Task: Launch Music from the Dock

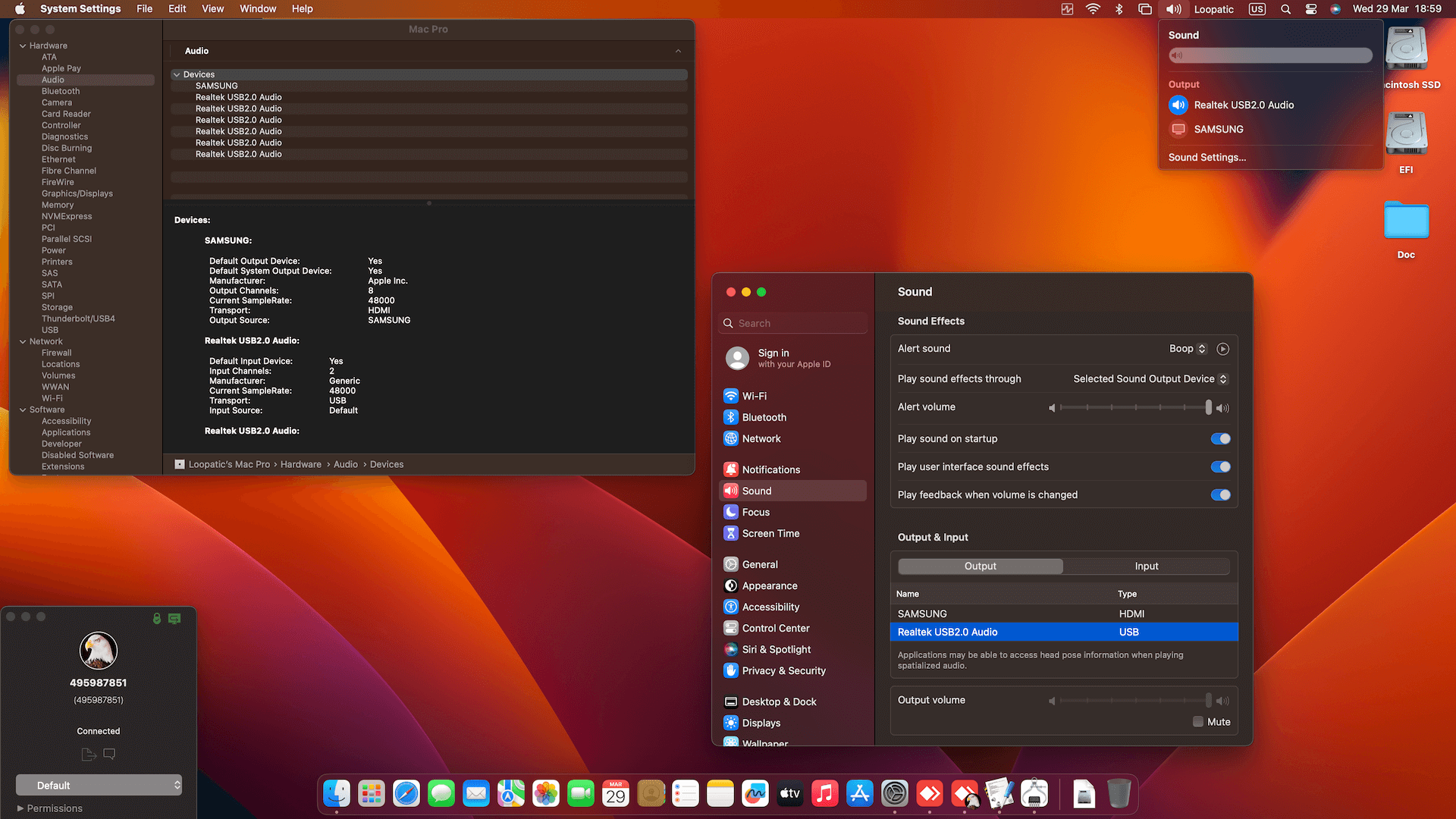Action: pos(824,793)
